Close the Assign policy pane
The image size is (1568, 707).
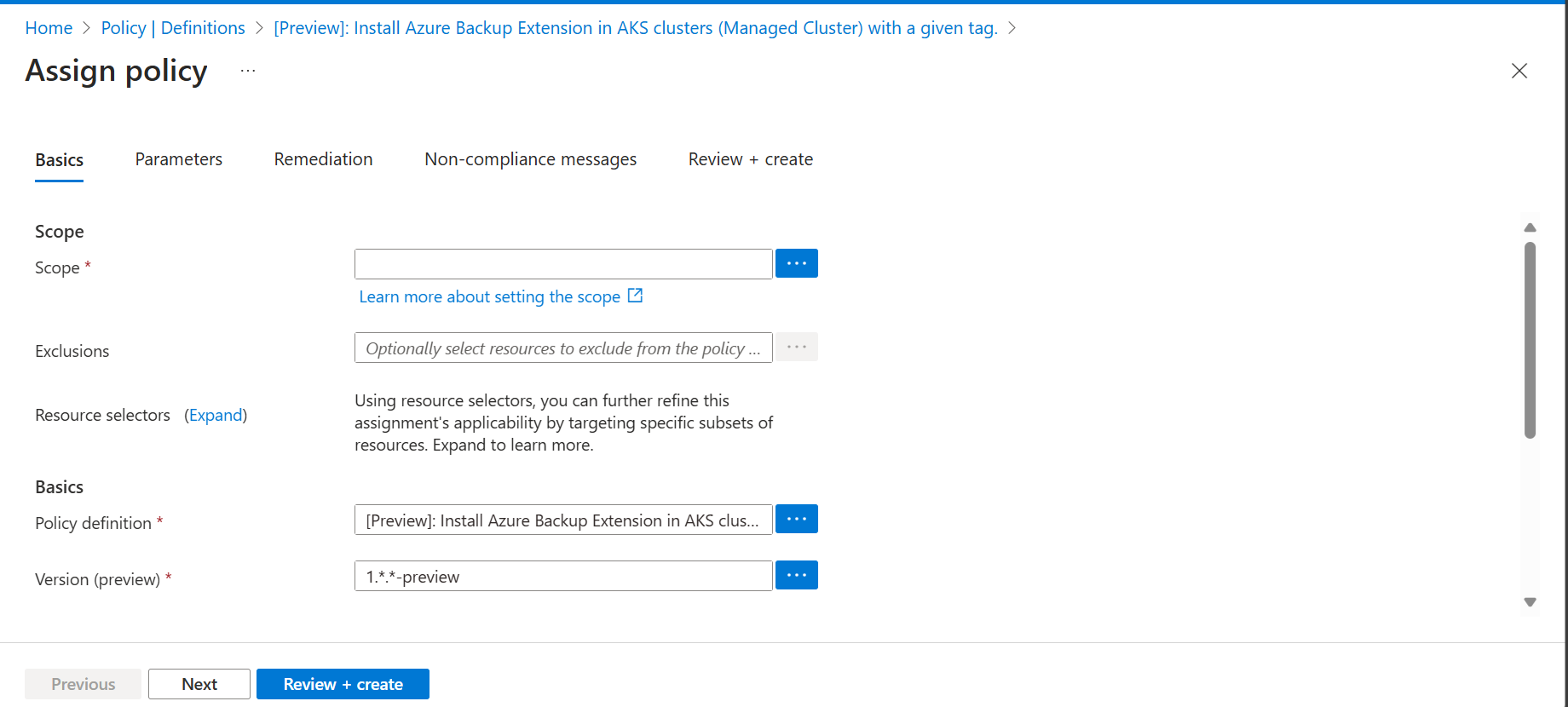pos(1519,71)
